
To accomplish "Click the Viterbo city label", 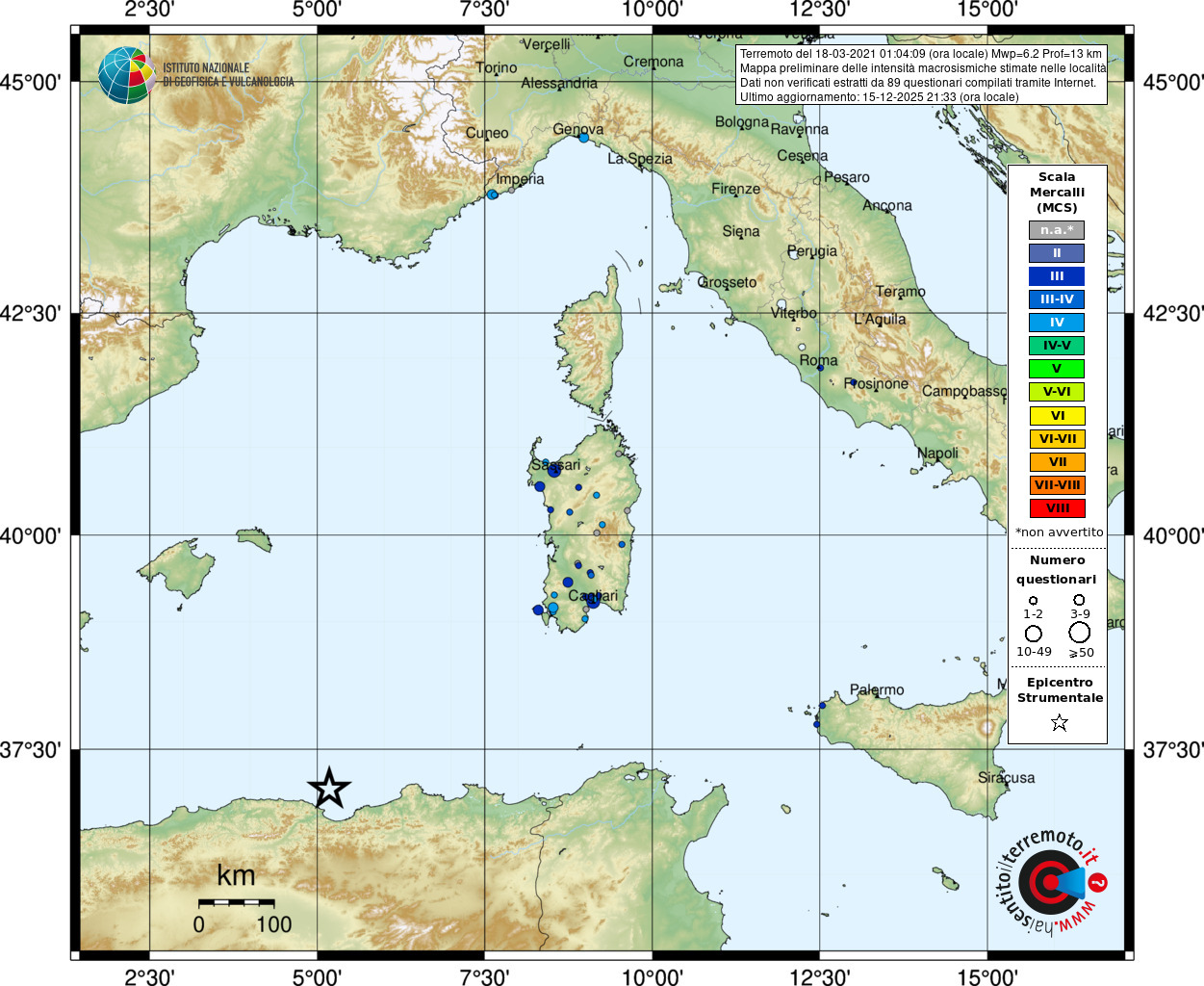I will pyautogui.click(x=794, y=313).
